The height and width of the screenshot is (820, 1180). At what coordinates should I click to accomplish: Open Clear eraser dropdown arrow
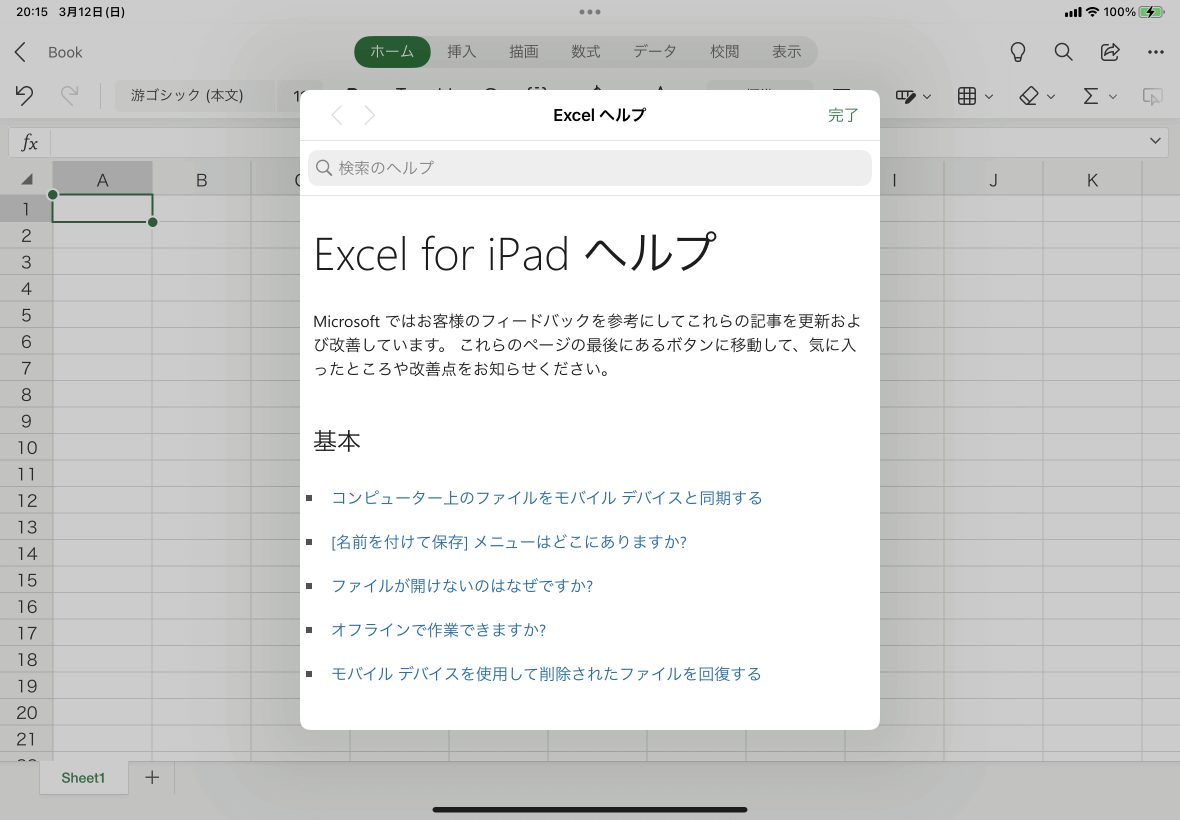click(x=1051, y=96)
